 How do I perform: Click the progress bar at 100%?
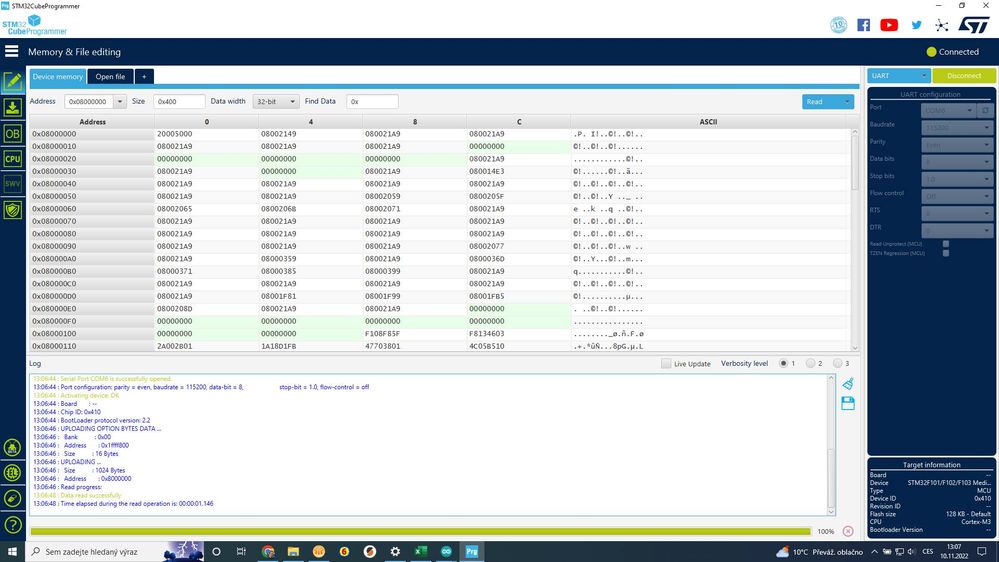[420, 531]
